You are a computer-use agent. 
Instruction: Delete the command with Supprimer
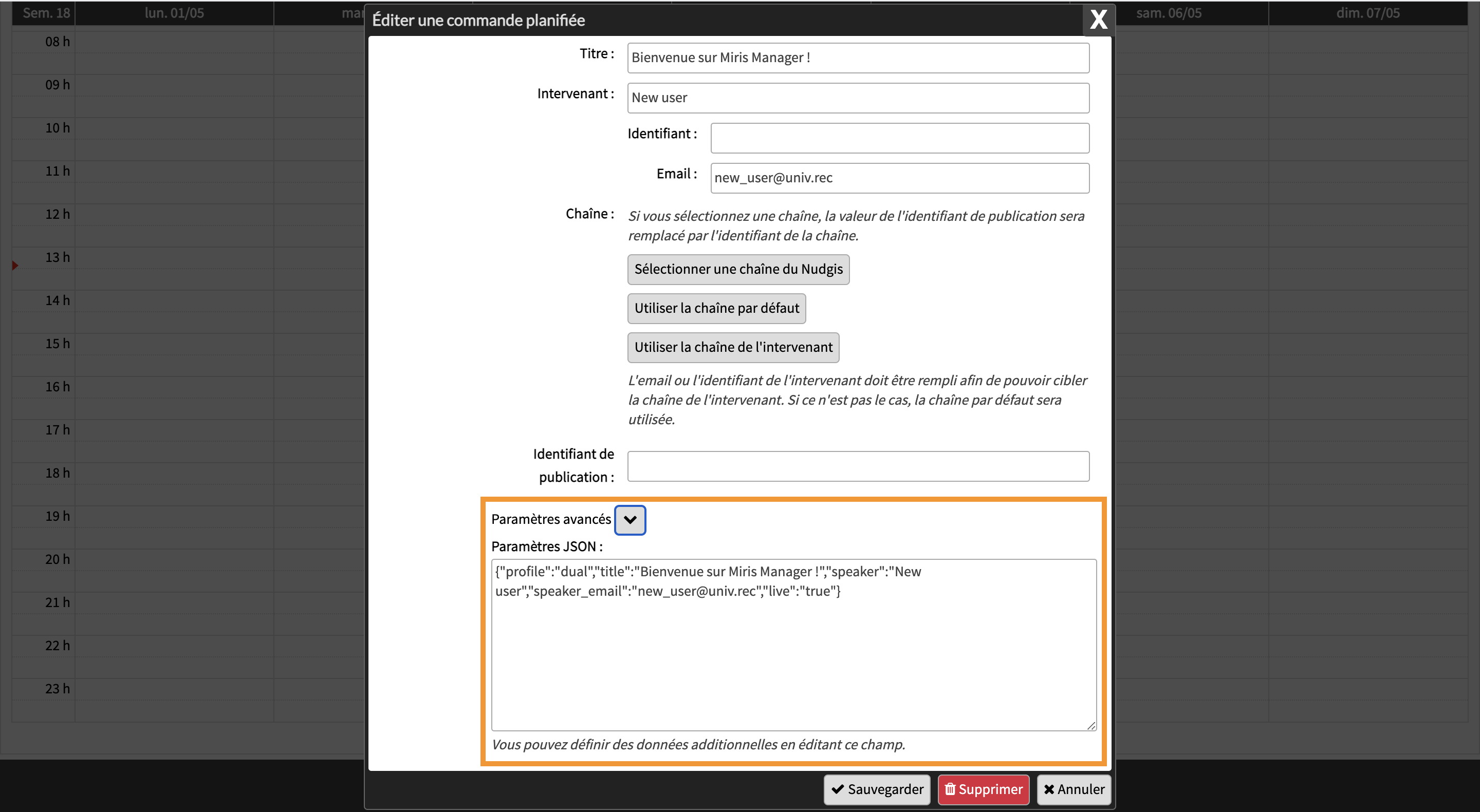pyautogui.click(x=983, y=789)
